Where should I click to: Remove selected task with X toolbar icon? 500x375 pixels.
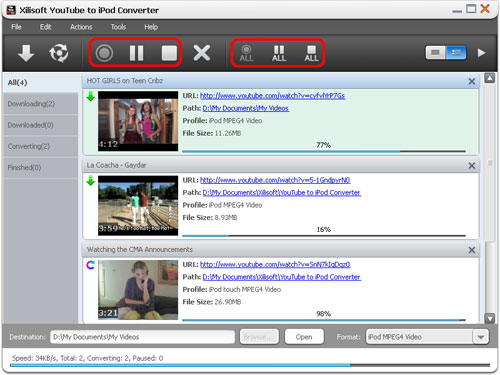tap(202, 53)
